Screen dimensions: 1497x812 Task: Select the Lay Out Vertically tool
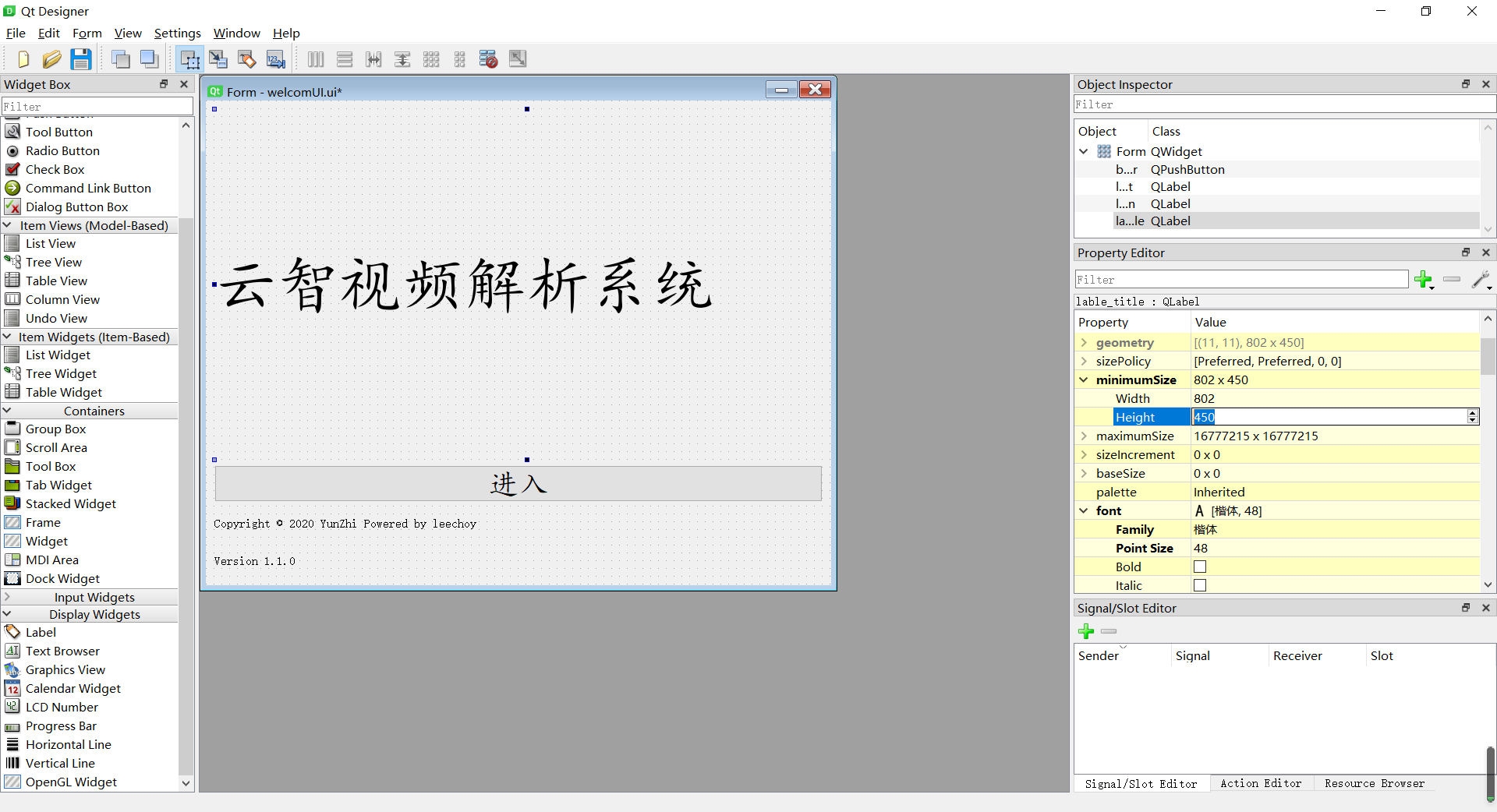[344, 58]
